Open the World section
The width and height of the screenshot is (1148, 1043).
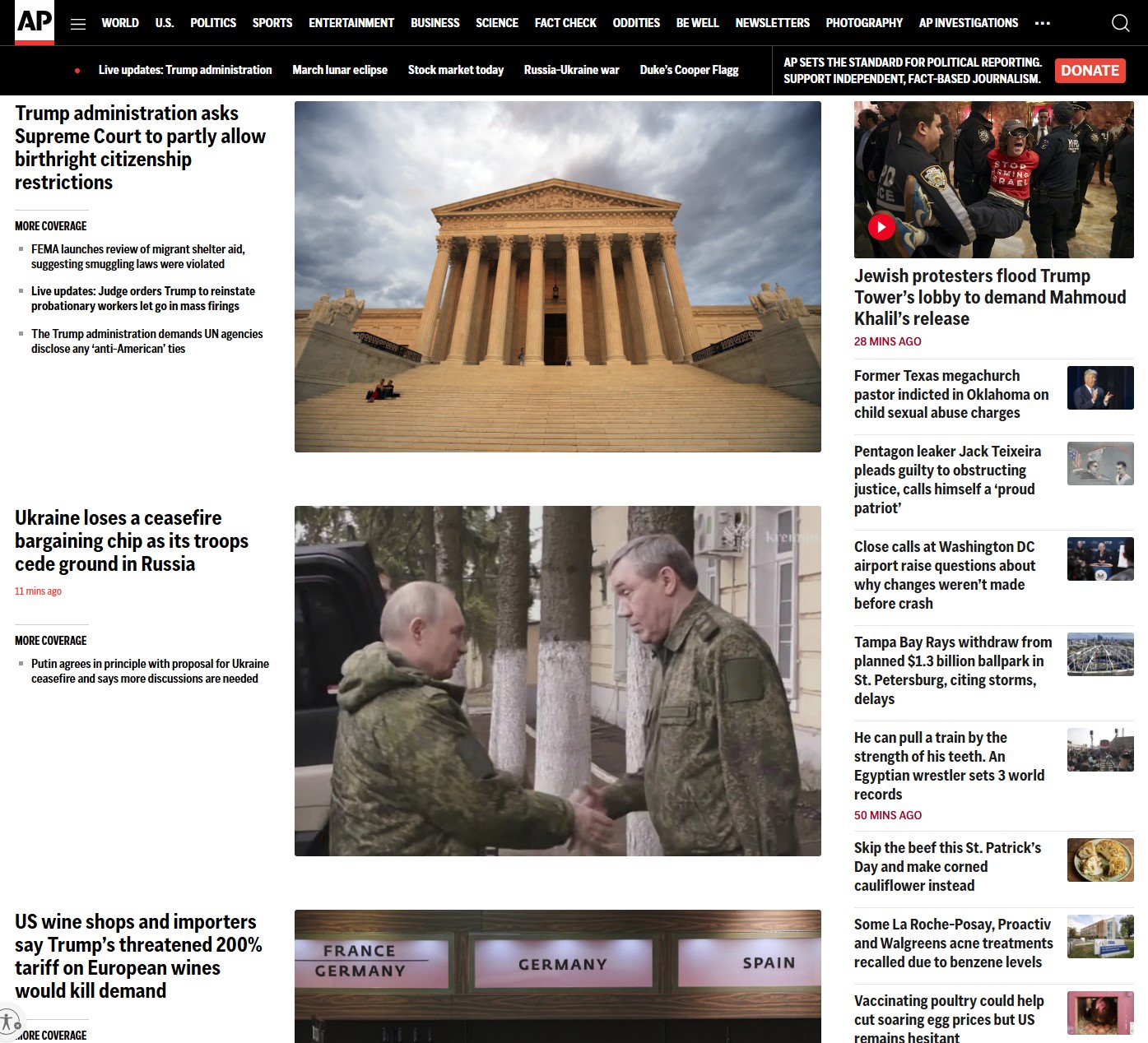click(x=120, y=23)
